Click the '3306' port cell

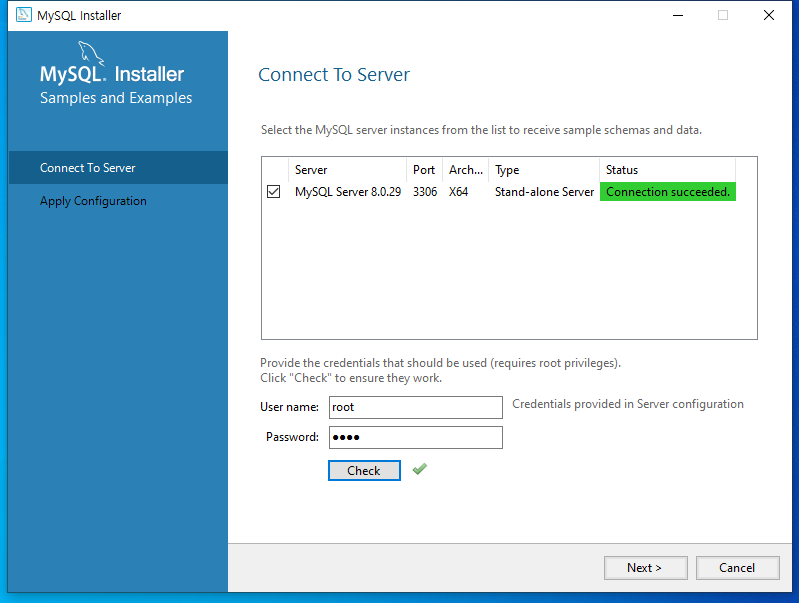tap(425, 192)
